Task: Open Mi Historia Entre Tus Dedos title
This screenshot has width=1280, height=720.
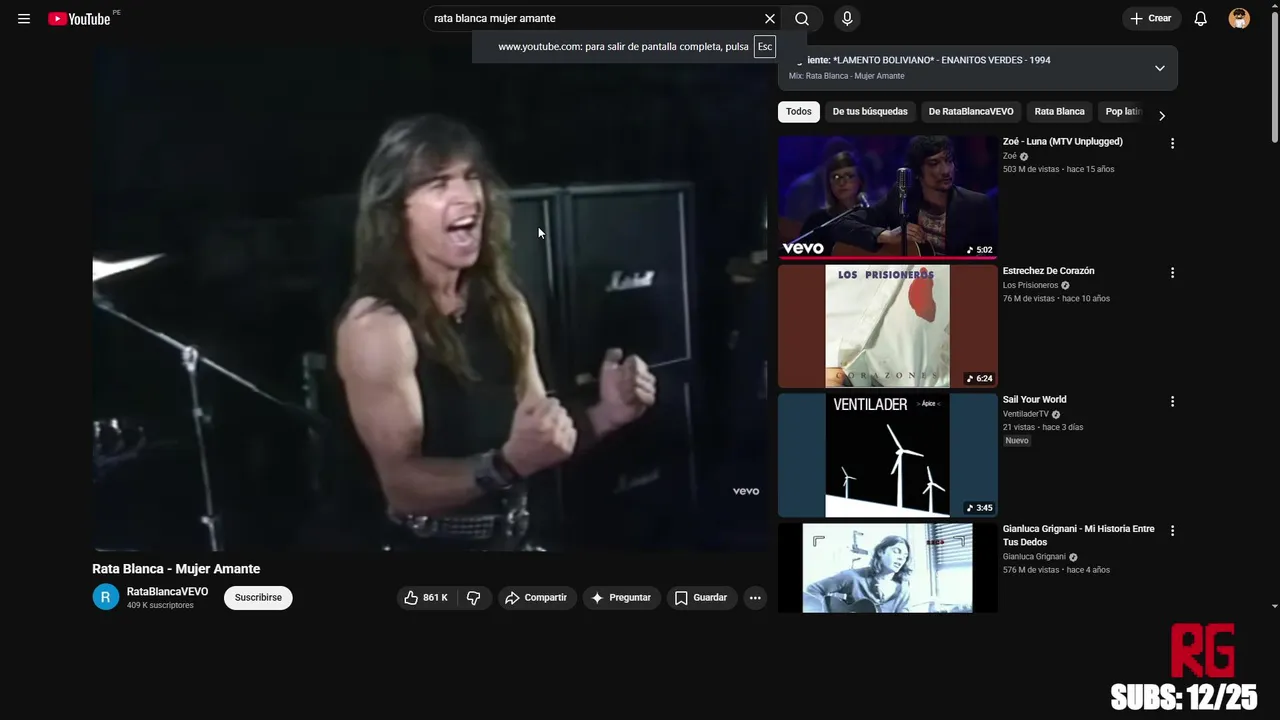Action: click(1079, 536)
